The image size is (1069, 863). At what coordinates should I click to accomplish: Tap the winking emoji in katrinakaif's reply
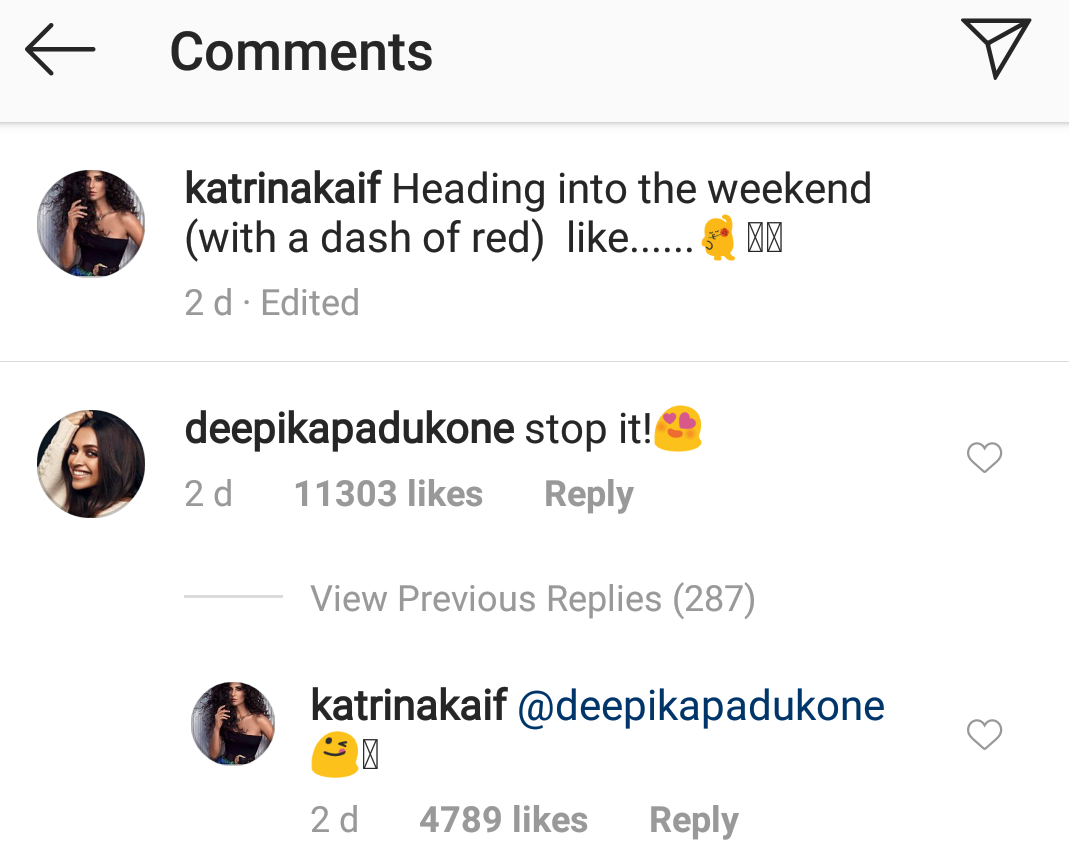(335, 755)
